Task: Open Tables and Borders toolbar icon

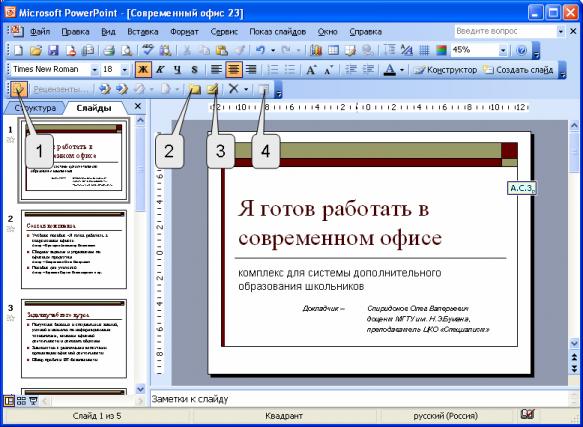Action: point(350,50)
